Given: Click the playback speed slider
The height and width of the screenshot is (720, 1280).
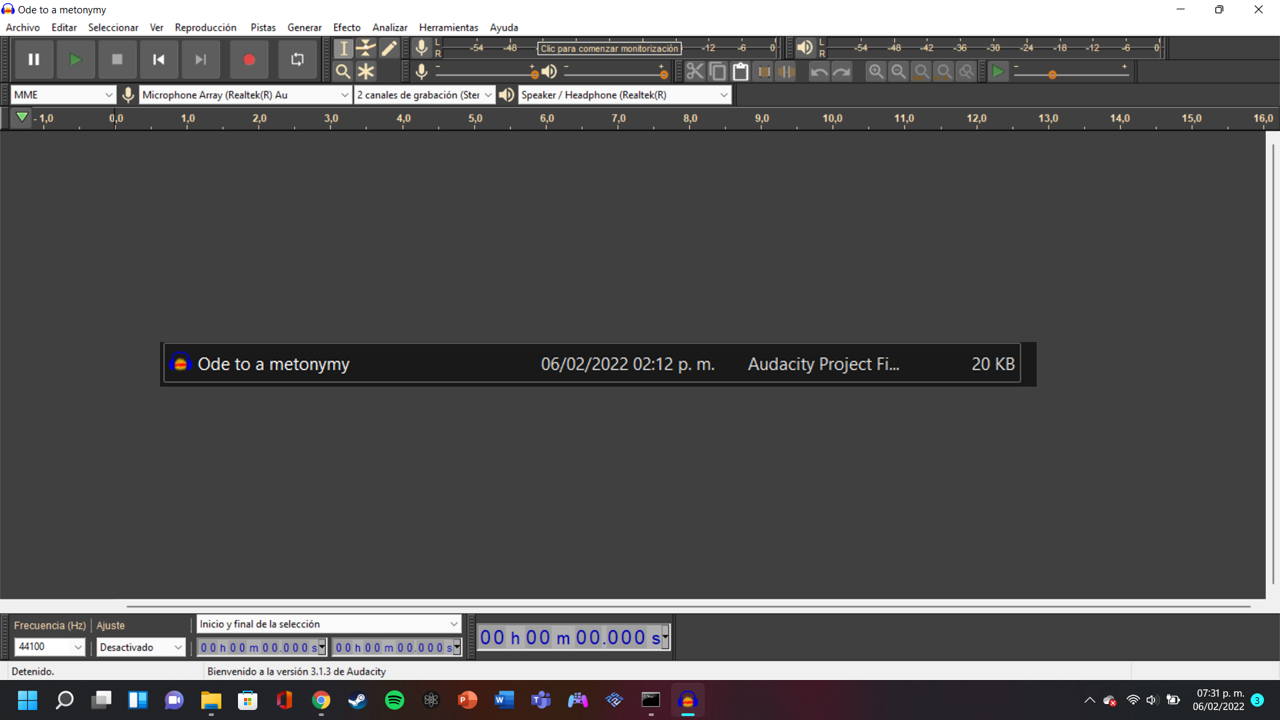Looking at the screenshot, I should point(1071,71).
